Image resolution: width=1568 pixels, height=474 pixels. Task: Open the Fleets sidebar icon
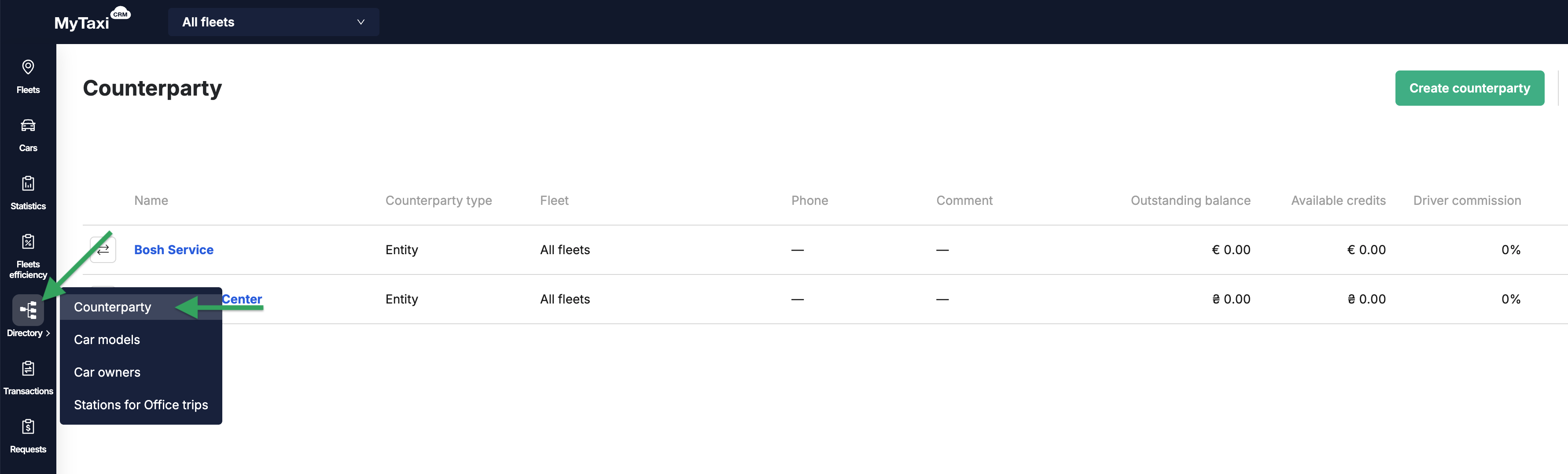[x=28, y=67]
